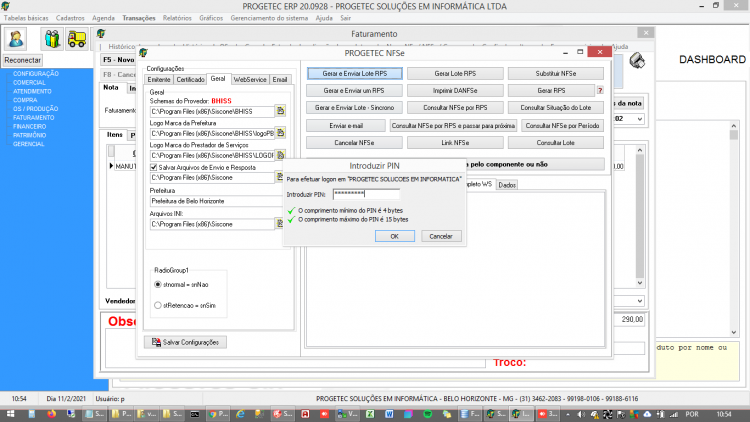750x422 pixels.
Task: Click the books toolbar icon
Action: click(x=52, y=39)
